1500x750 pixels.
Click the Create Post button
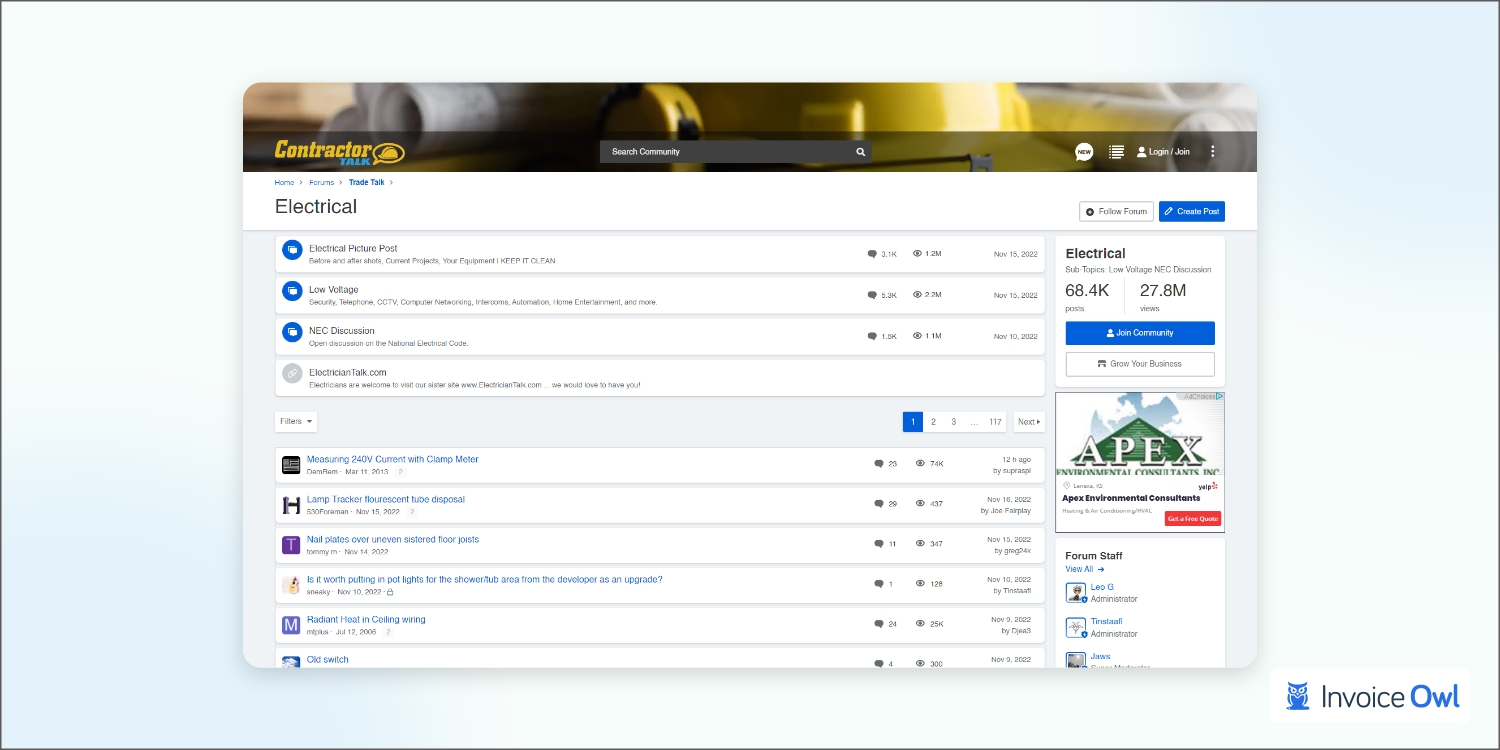tap(1191, 212)
